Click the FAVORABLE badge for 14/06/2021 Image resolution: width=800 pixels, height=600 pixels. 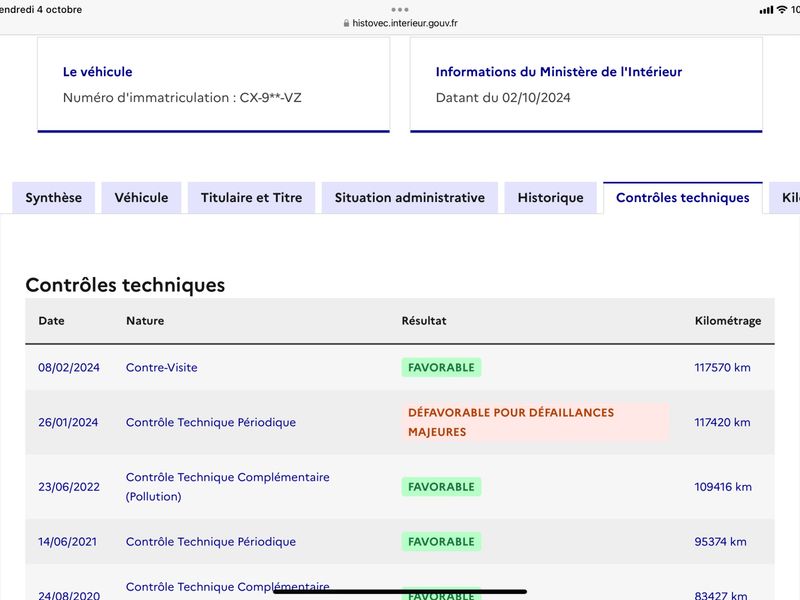click(441, 542)
